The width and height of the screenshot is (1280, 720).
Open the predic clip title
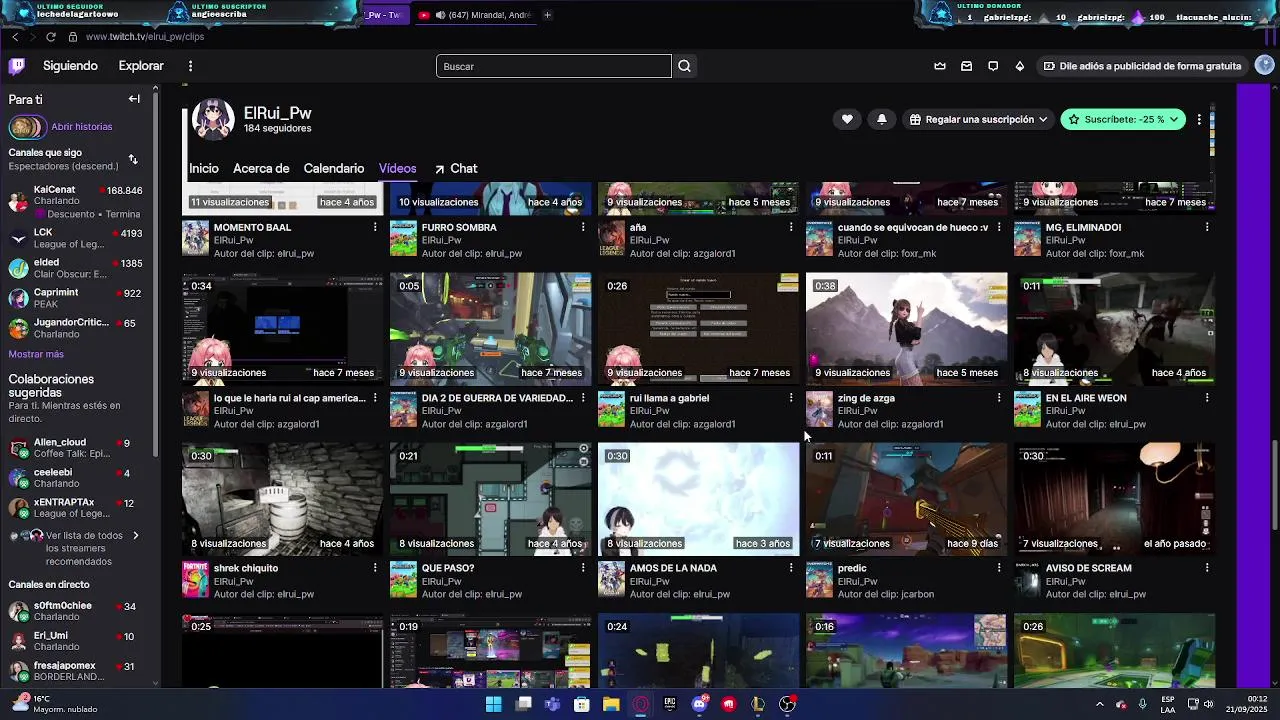(852, 568)
